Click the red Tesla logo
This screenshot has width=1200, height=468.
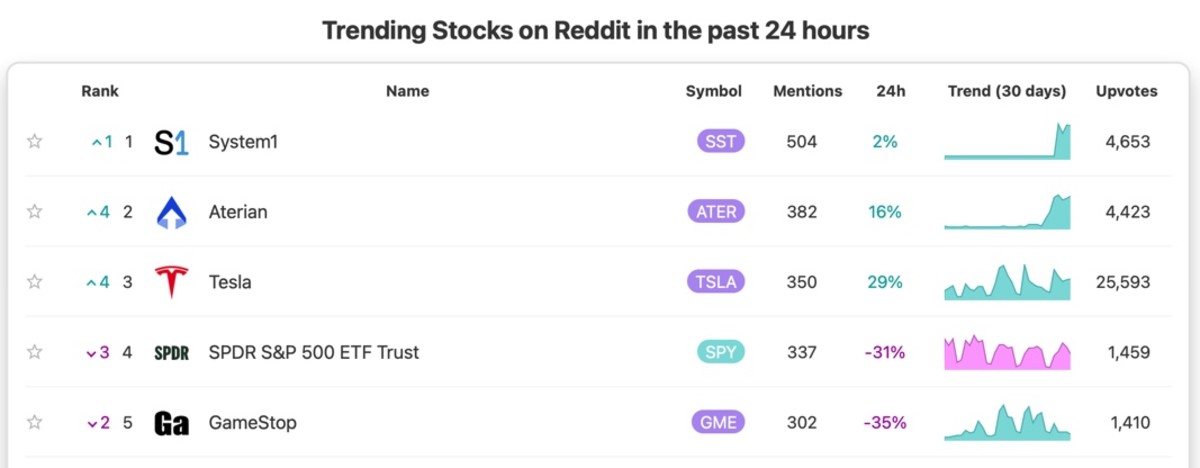pyautogui.click(x=172, y=282)
